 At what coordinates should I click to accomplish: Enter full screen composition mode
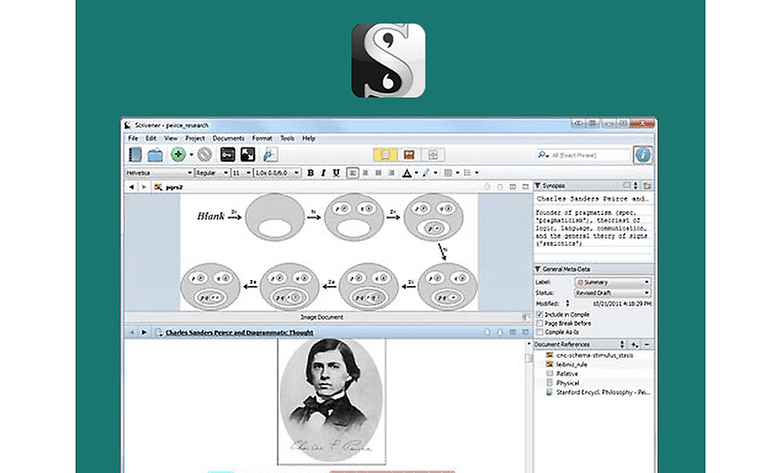pyautogui.click(x=247, y=155)
